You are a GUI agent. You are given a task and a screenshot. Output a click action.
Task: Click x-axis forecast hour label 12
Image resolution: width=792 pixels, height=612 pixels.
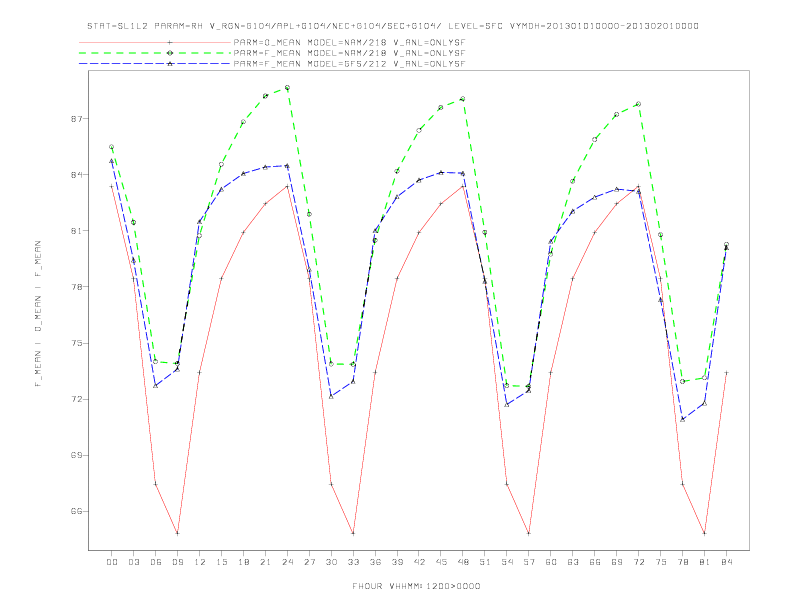(x=200, y=562)
